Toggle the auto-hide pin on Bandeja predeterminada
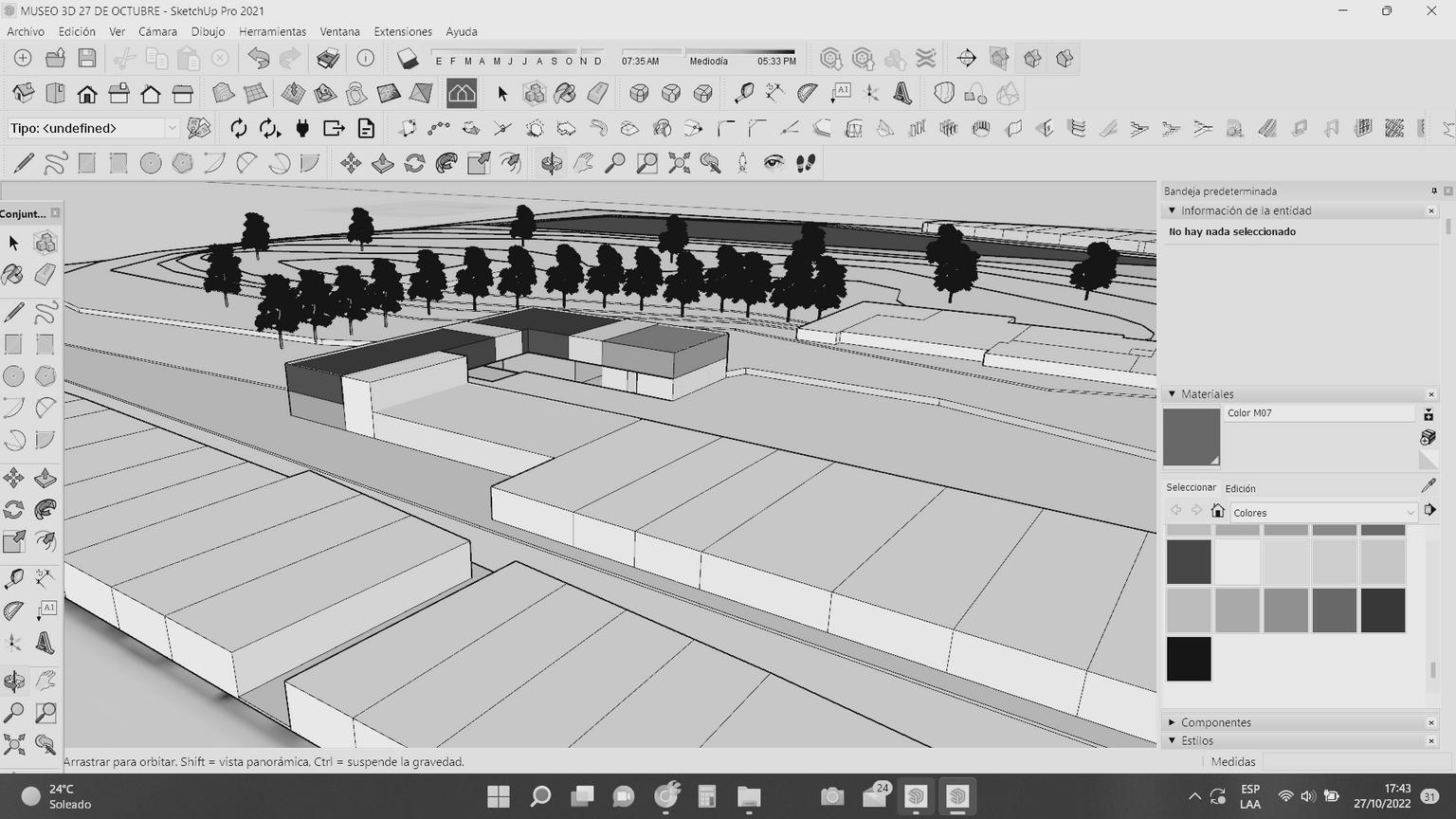The image size is (1456, 819). click(x=1433, y=191)
